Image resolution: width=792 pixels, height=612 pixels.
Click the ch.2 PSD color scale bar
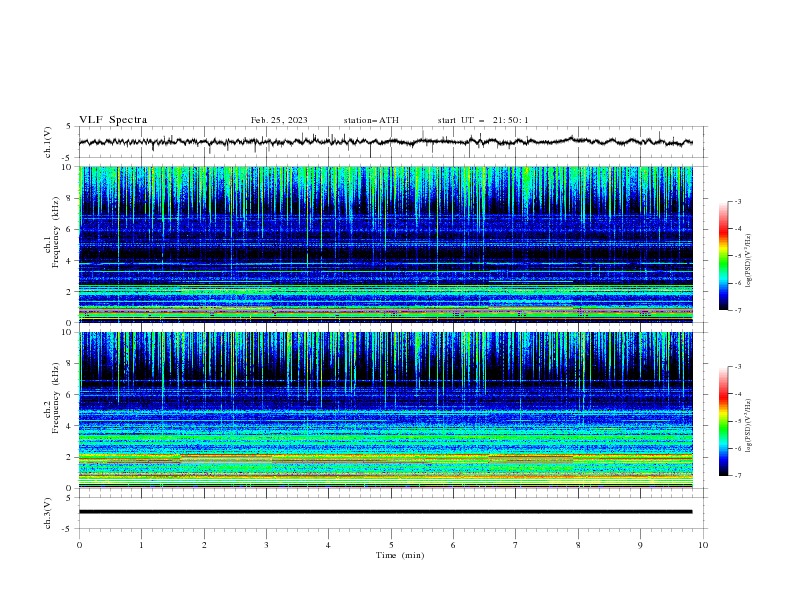pos(724,421)
